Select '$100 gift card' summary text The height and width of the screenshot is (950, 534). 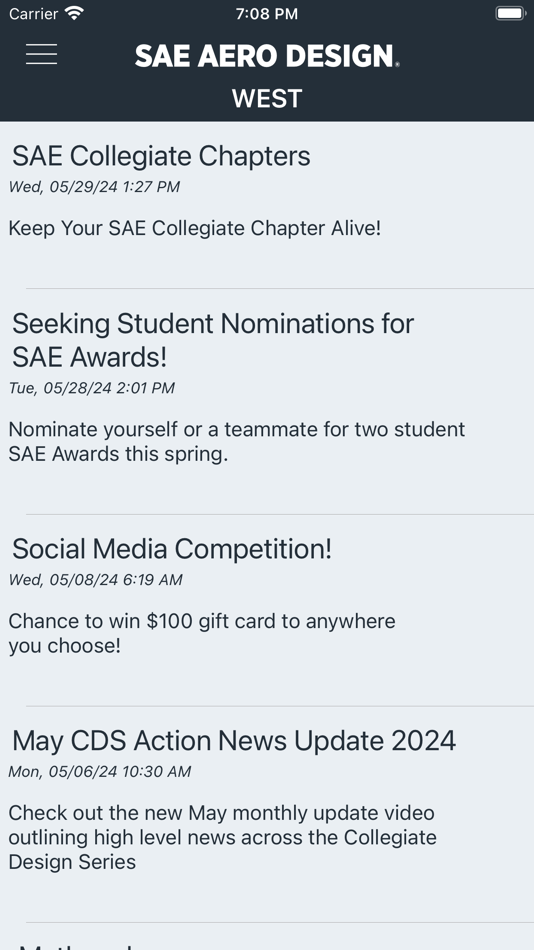pyautogui.click(x=202, y=633)
